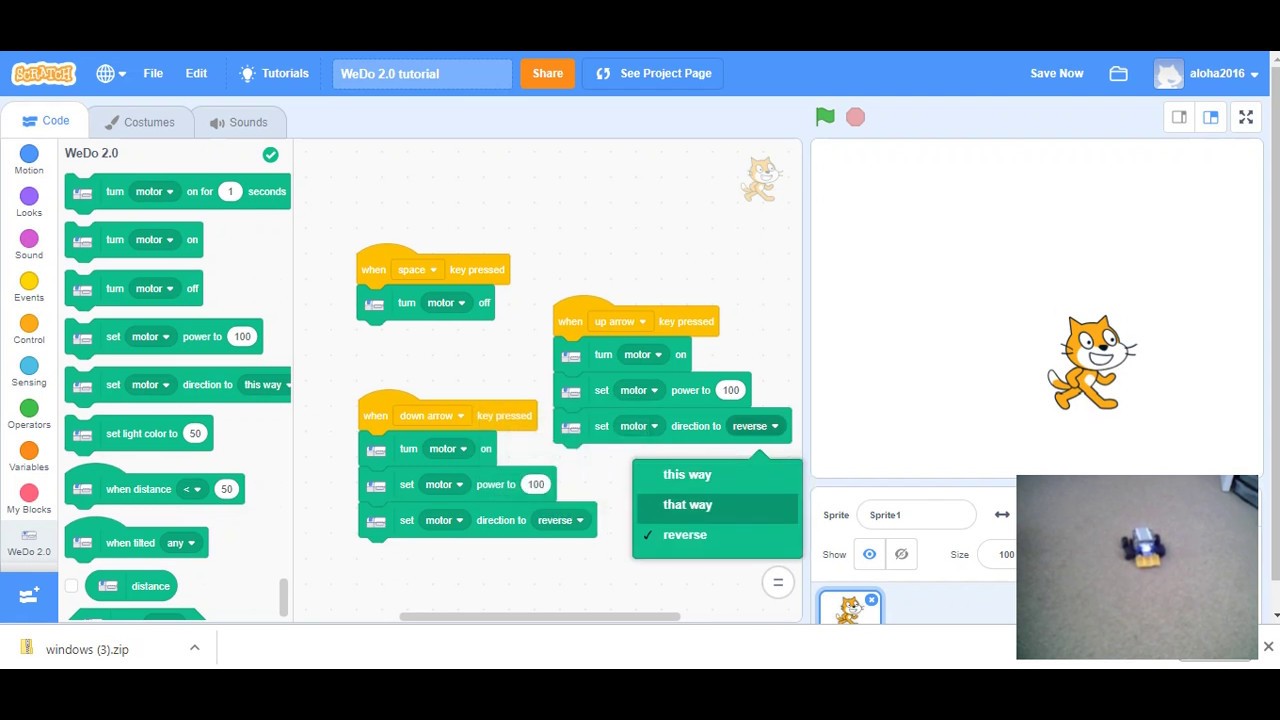The height and width of the screenshot is (720, 1280).
Task: Open the aloha2016 account menu
Action: click(1207, 73)
